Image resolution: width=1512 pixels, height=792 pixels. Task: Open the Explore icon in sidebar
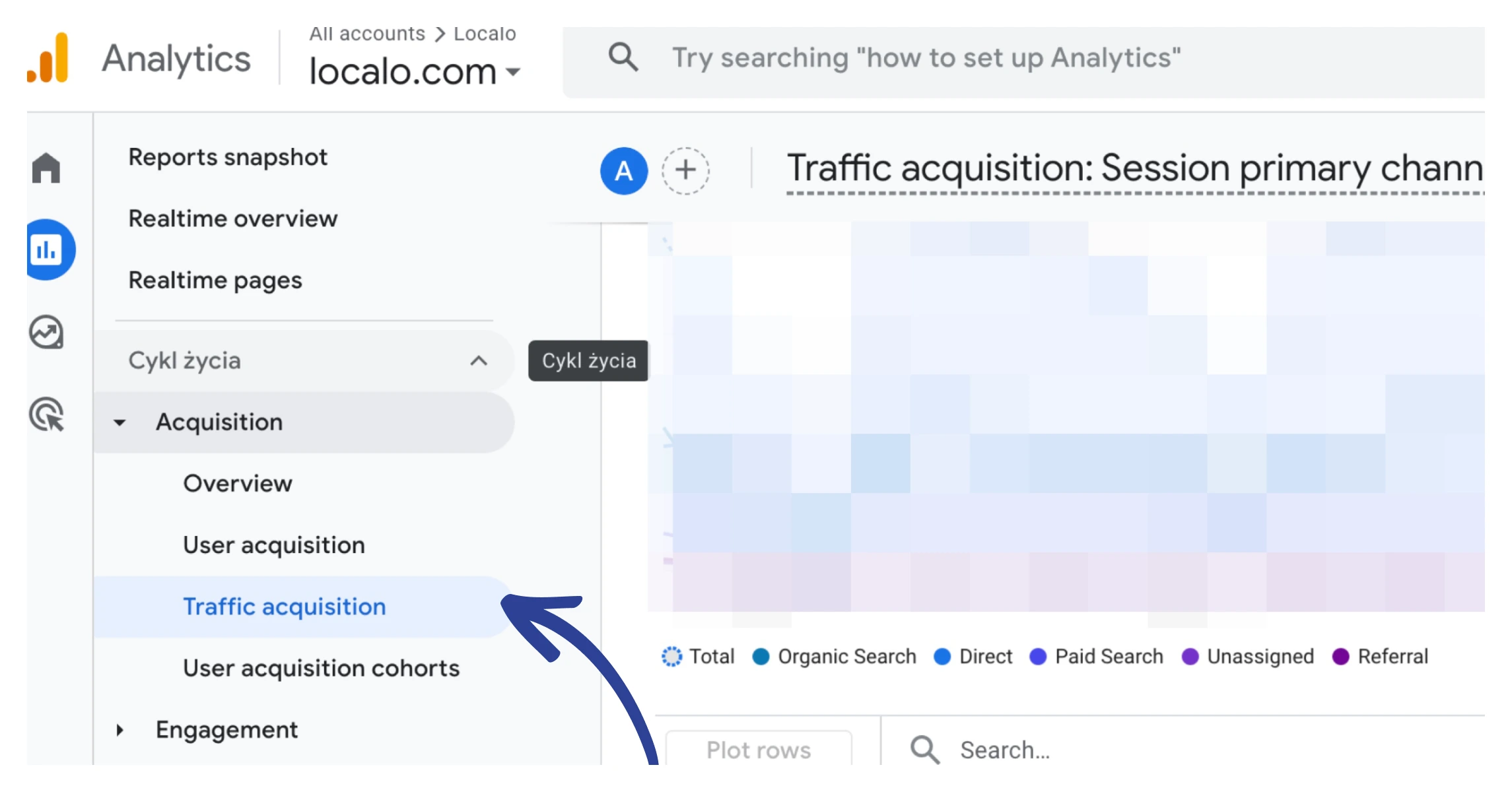pyautogui.click(x=46, y=333)
